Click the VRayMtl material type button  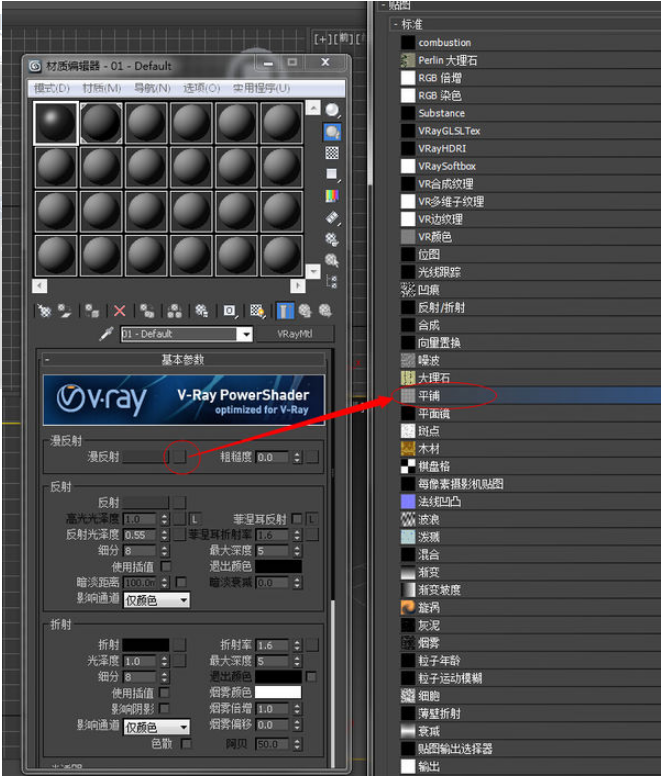click(295, 334)
